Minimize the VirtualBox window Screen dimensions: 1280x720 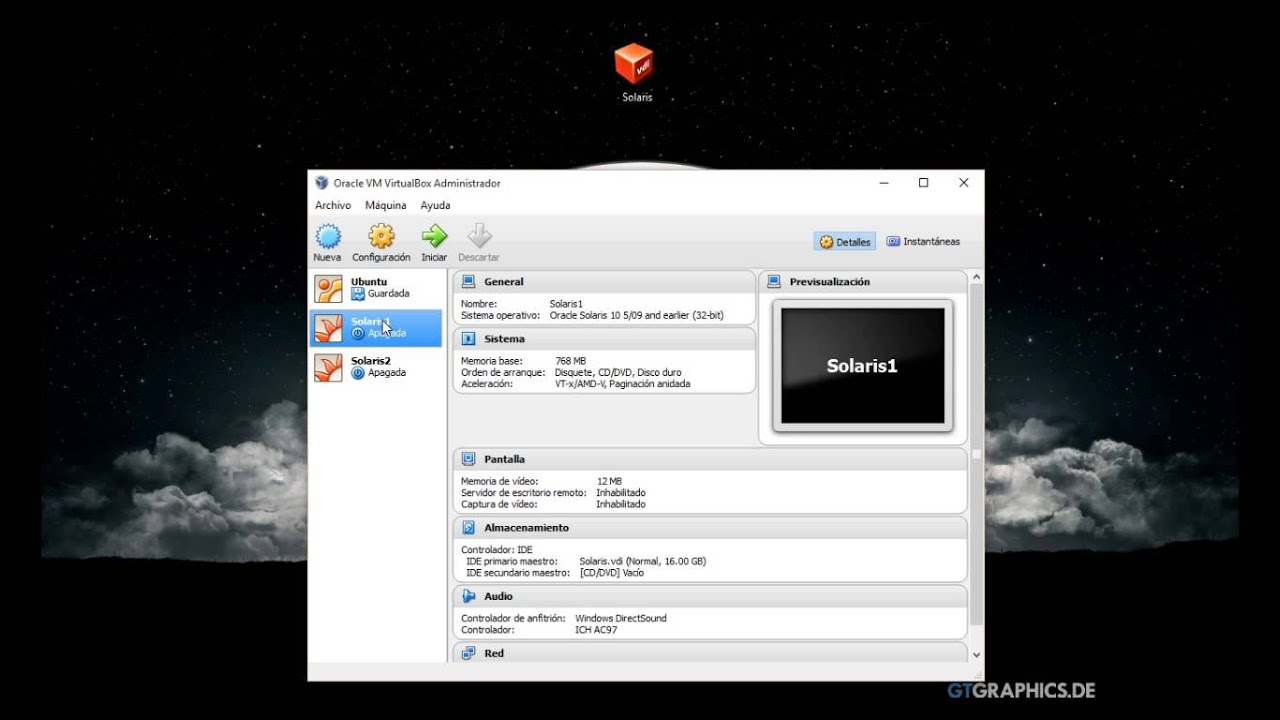point(885,183)
